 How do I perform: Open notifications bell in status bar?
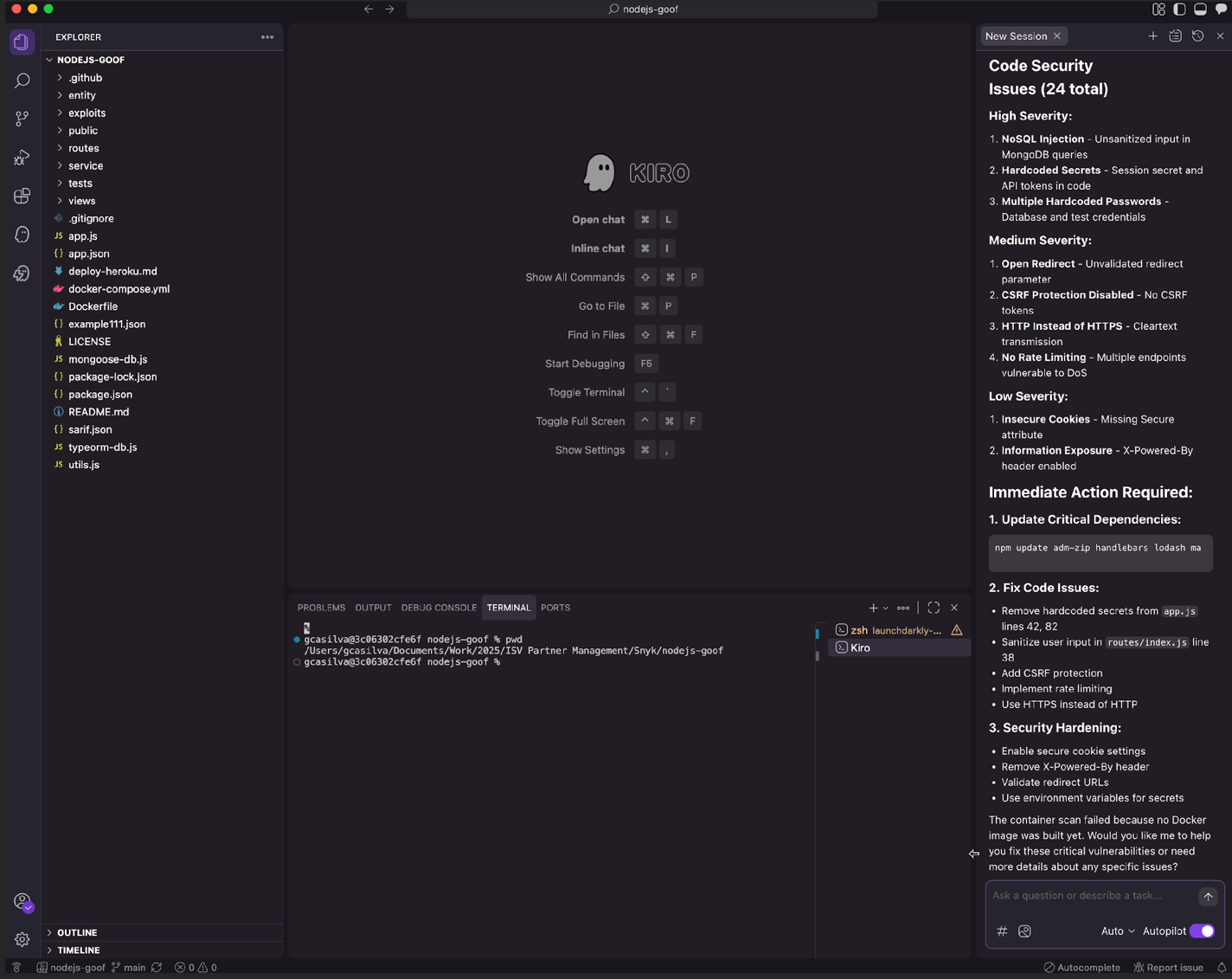pos(1222,968)
